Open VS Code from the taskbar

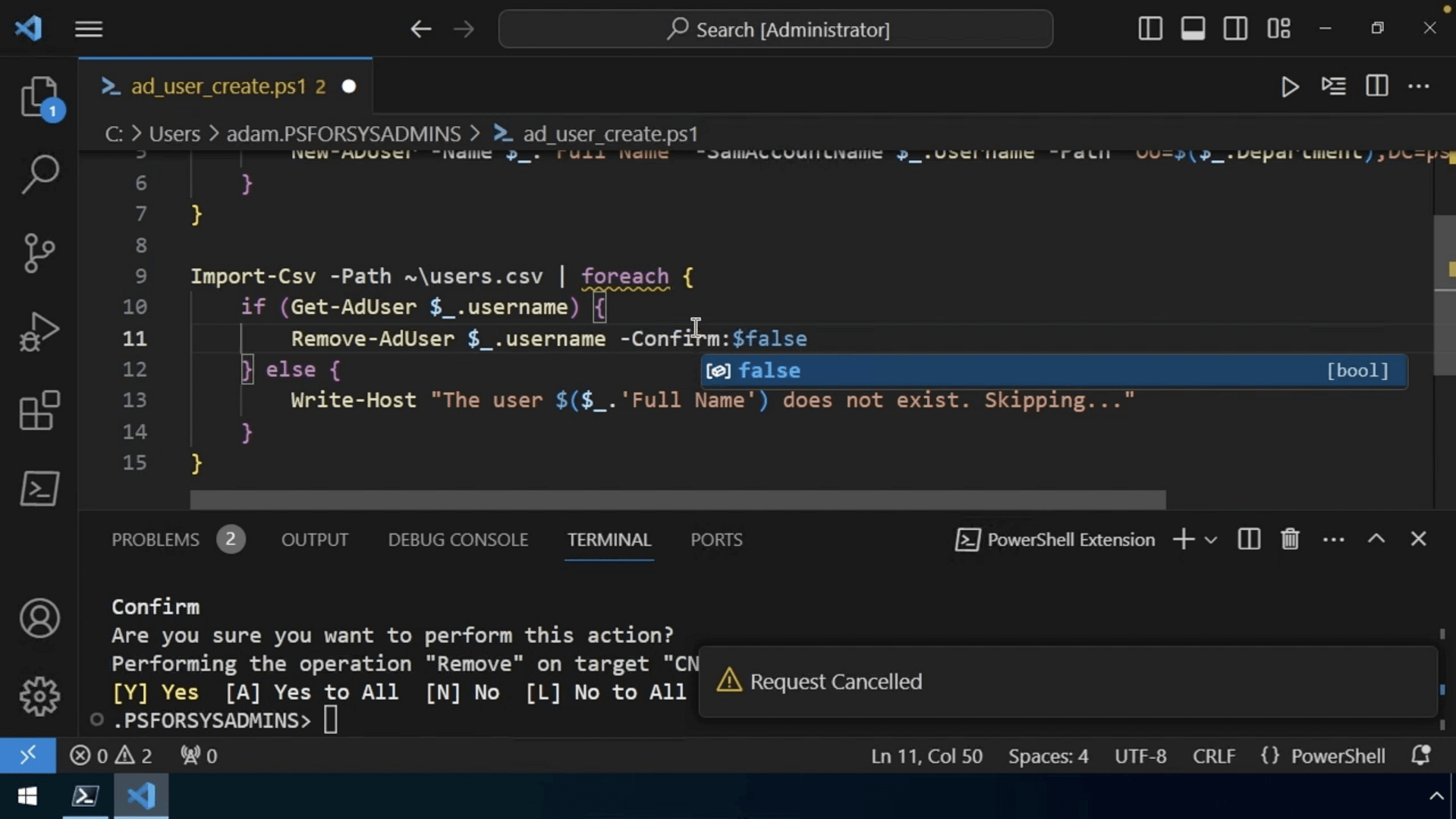tap(141, 796)
